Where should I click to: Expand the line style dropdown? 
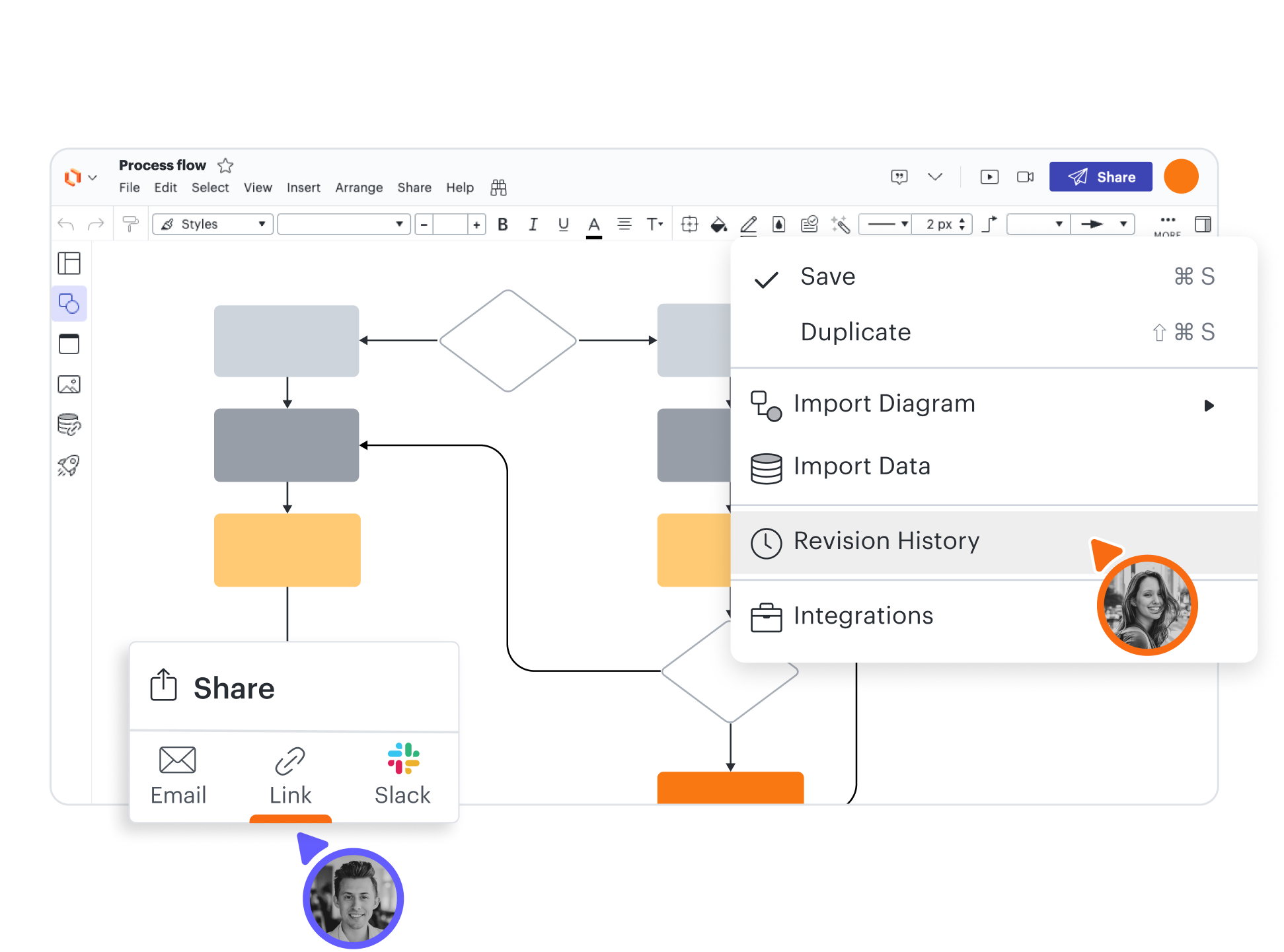[x=887, y=225]
